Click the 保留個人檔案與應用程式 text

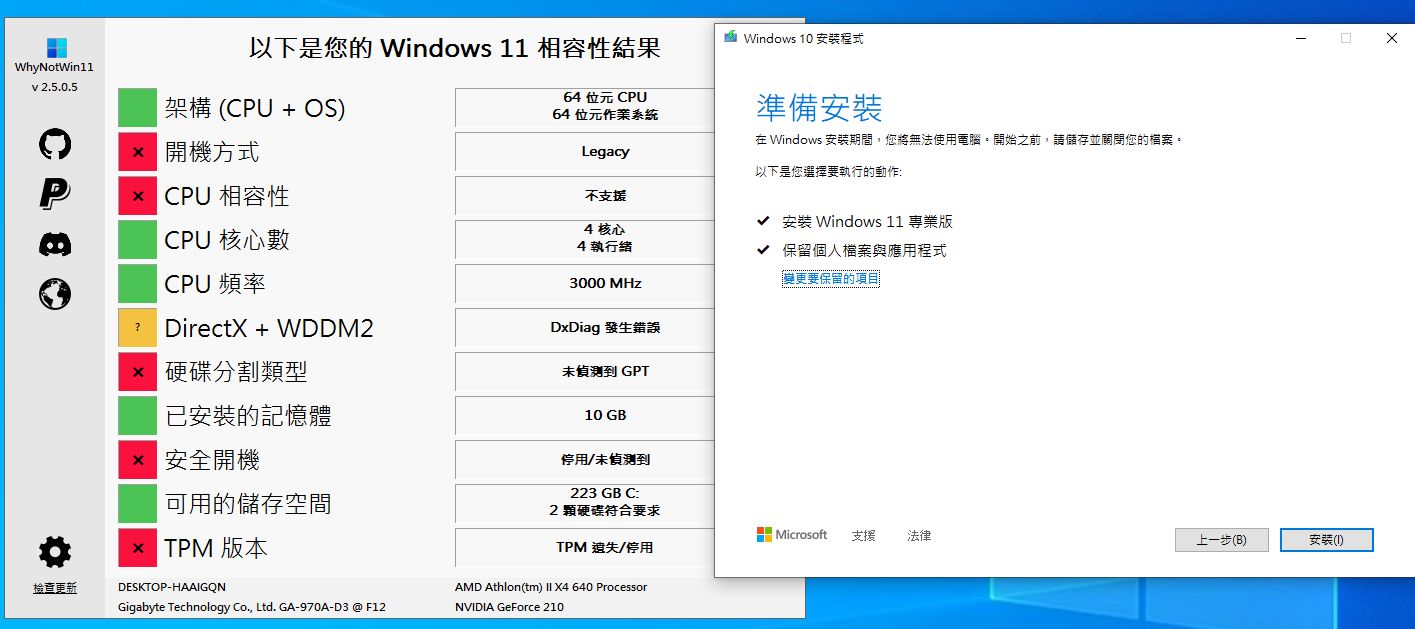(864, 250)
